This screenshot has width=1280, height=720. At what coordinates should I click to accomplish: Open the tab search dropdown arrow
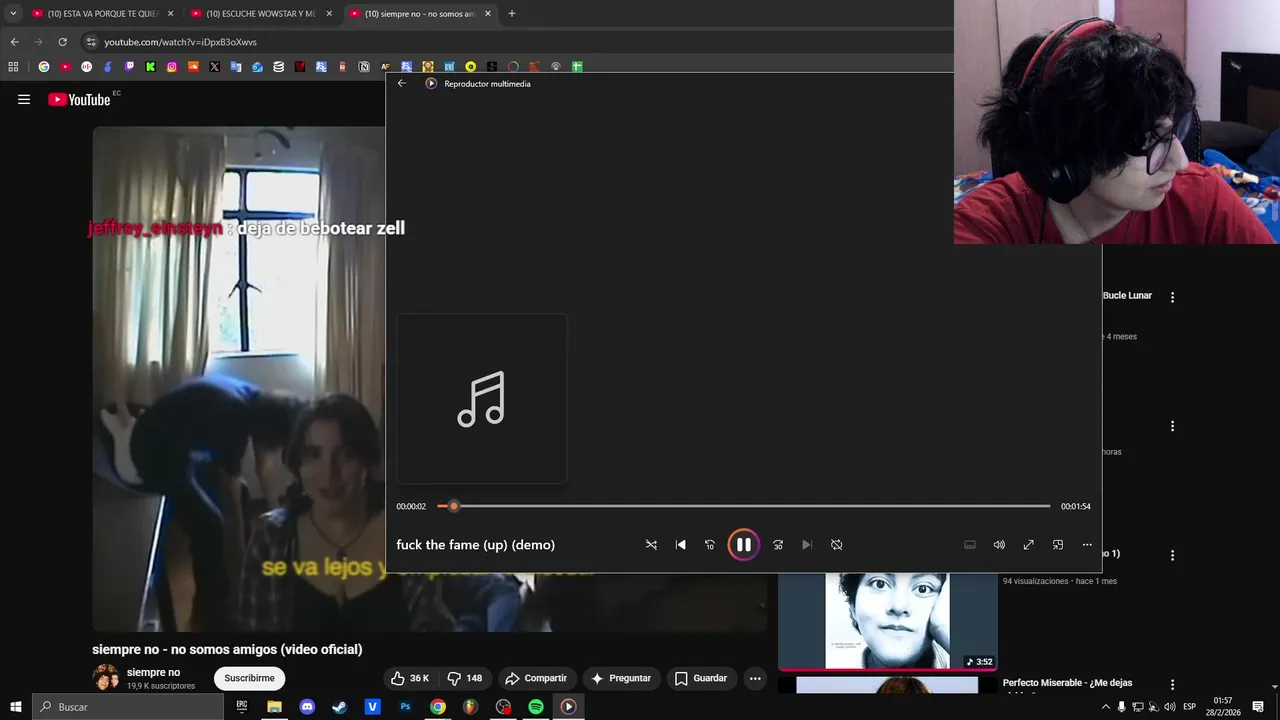click(13, 14)
